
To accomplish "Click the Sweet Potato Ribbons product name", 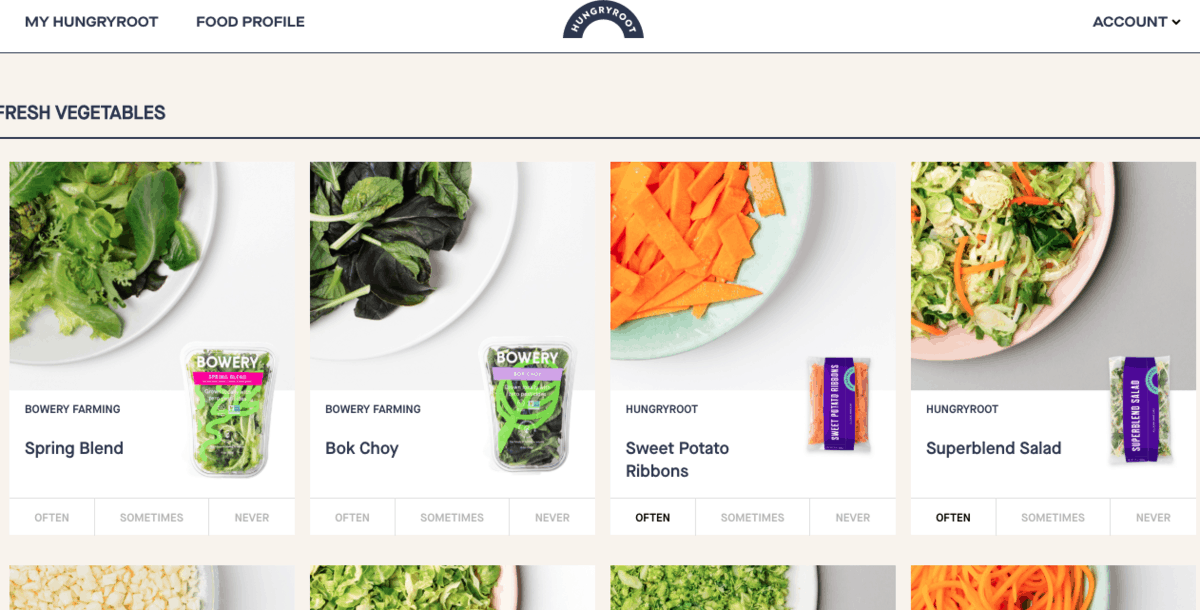I will [x=677, y=459].
